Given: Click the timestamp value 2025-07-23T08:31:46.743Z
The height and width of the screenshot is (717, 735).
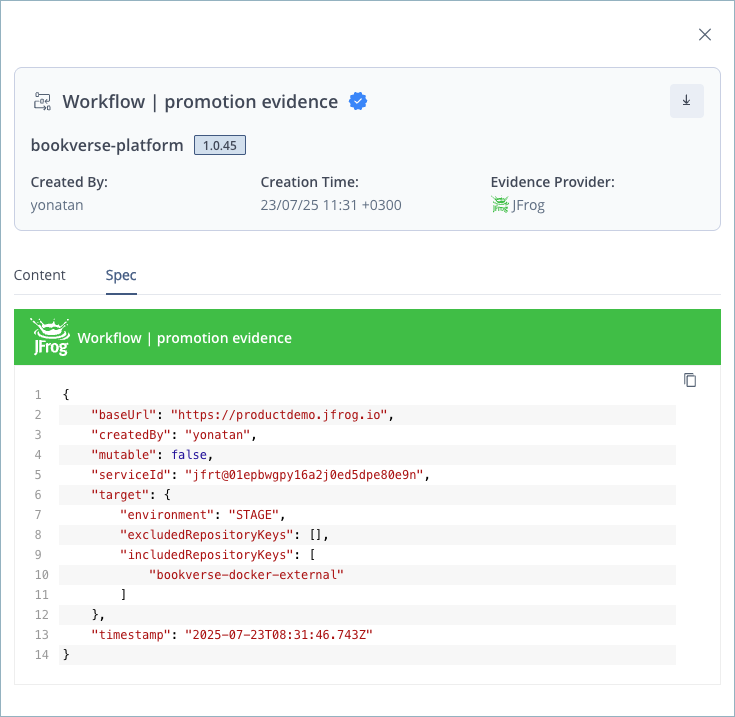Looking at the screenshot, I should 278,635.
